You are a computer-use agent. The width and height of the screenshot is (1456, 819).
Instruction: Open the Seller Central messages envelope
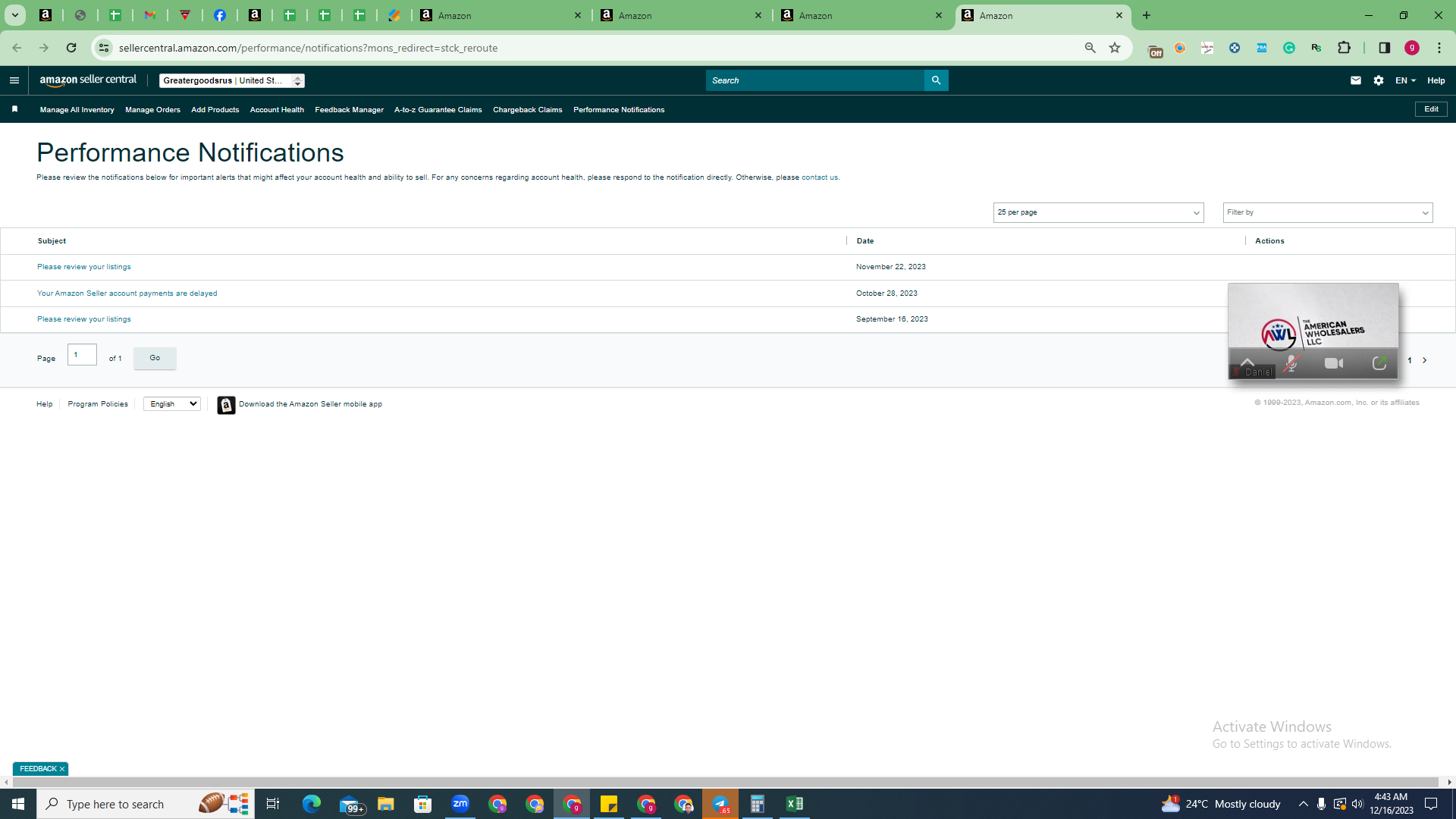click(1356, 80)
